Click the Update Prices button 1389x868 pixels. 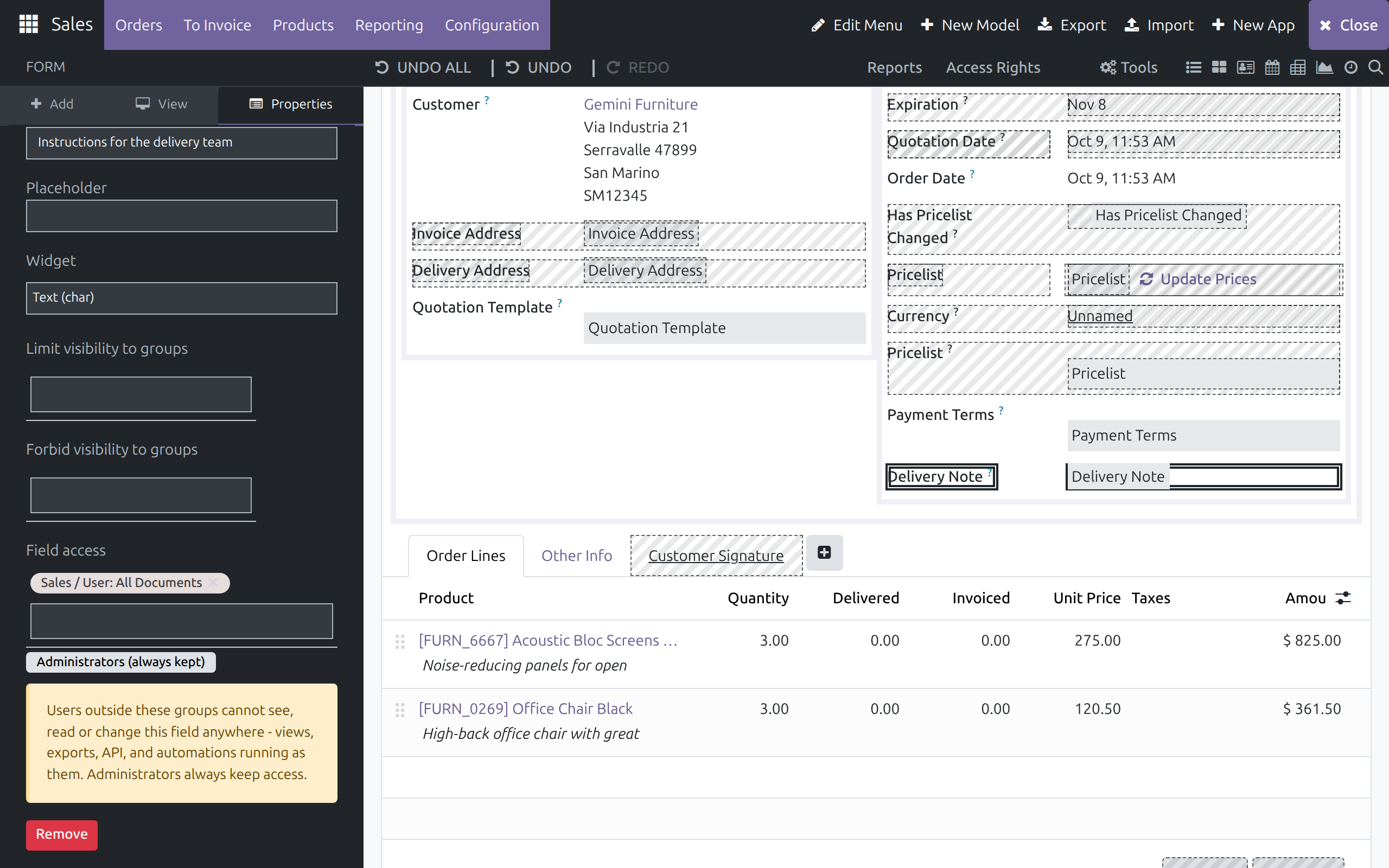(x=1198, y=279)
